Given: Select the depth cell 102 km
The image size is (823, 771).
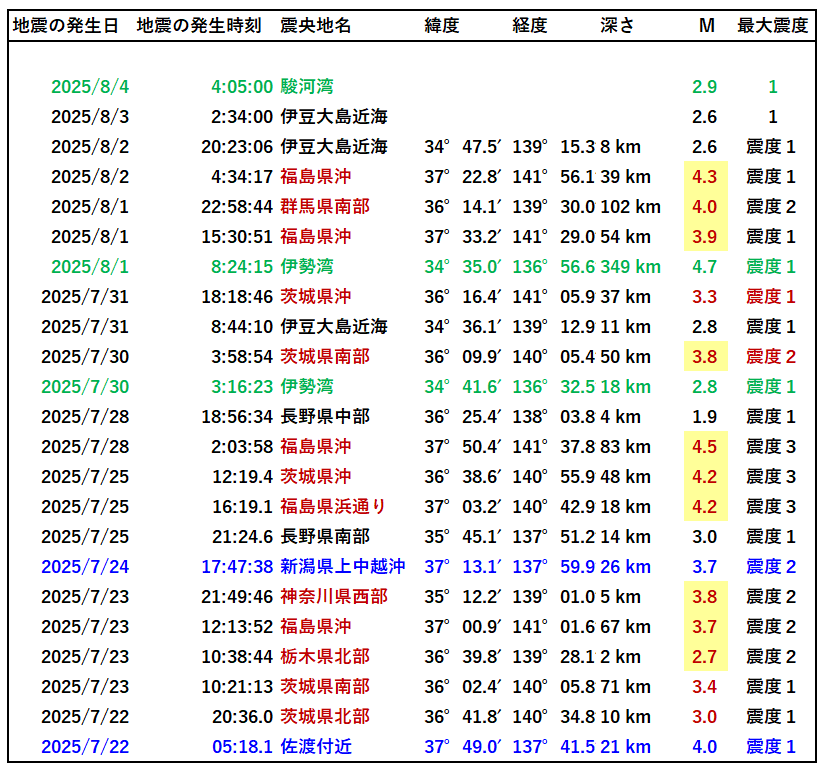Looking at the screenshot, I should coord(630,207).
